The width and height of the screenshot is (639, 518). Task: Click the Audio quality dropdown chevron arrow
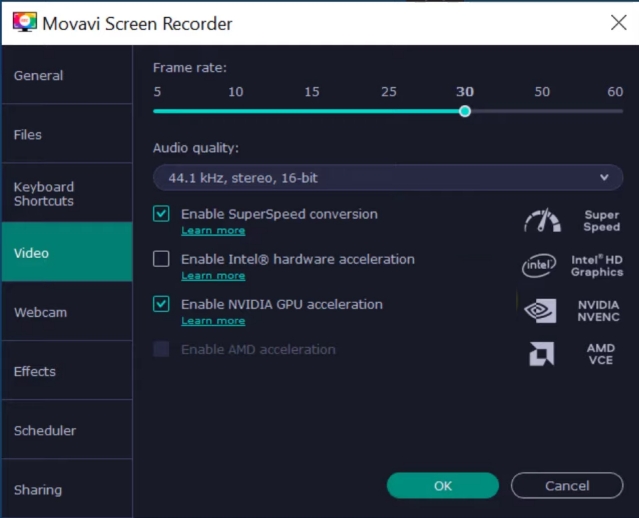[x=604, y=178]
